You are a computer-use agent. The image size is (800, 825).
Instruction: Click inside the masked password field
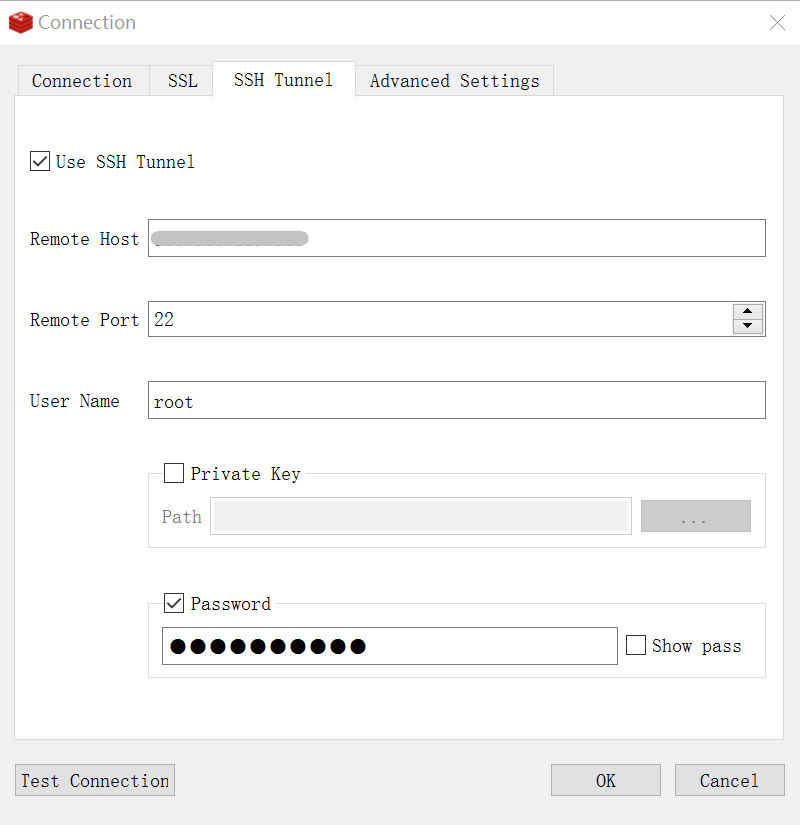coord(390,646)
